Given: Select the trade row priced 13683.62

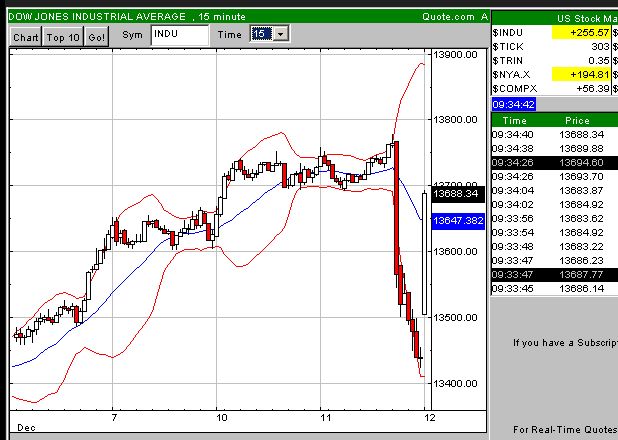Looking at the screenshot, I should click(x=555, y=218).
